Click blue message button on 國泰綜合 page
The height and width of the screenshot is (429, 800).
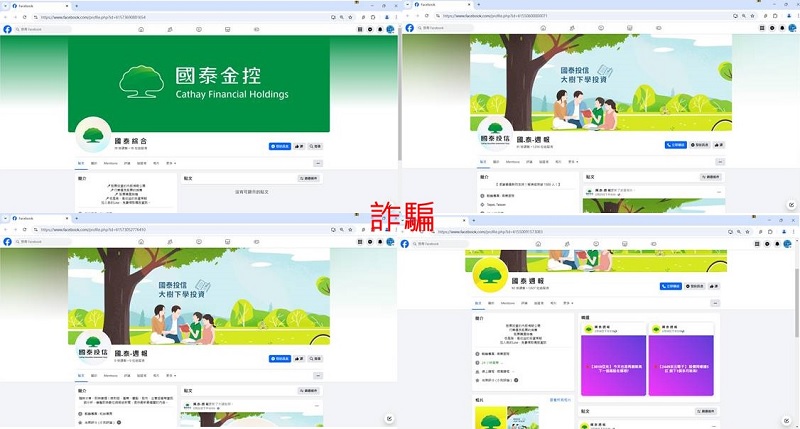[x=280, y=146]
